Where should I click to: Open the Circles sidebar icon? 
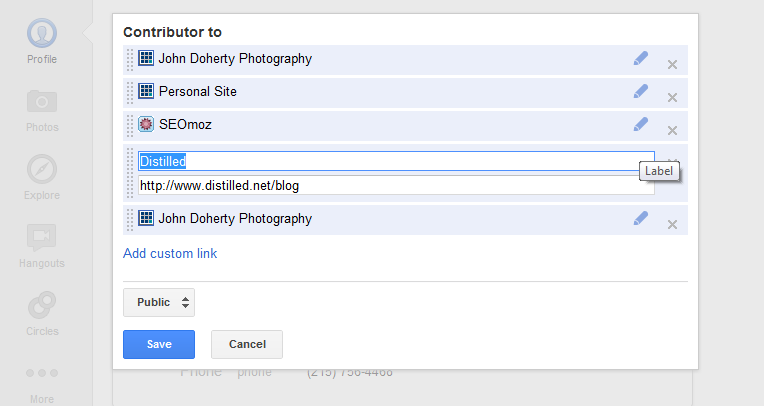[42, 305]
